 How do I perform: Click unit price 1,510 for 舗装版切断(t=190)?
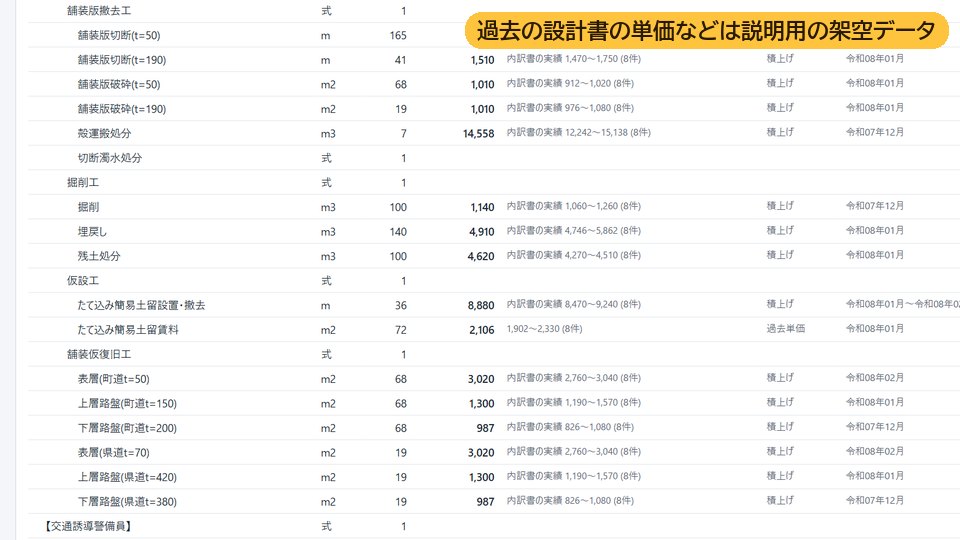(x=482, y=59)
